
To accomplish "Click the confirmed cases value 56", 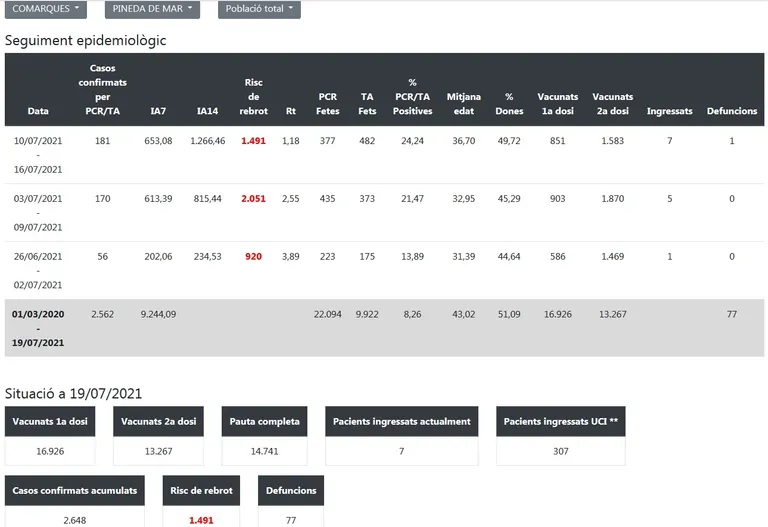I will [102, 256].
